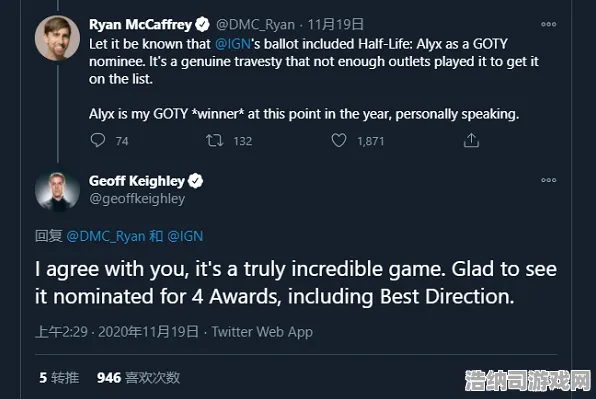596x399 pixels.
Task: View the 946 likes list
Action: tap(138, 378)
